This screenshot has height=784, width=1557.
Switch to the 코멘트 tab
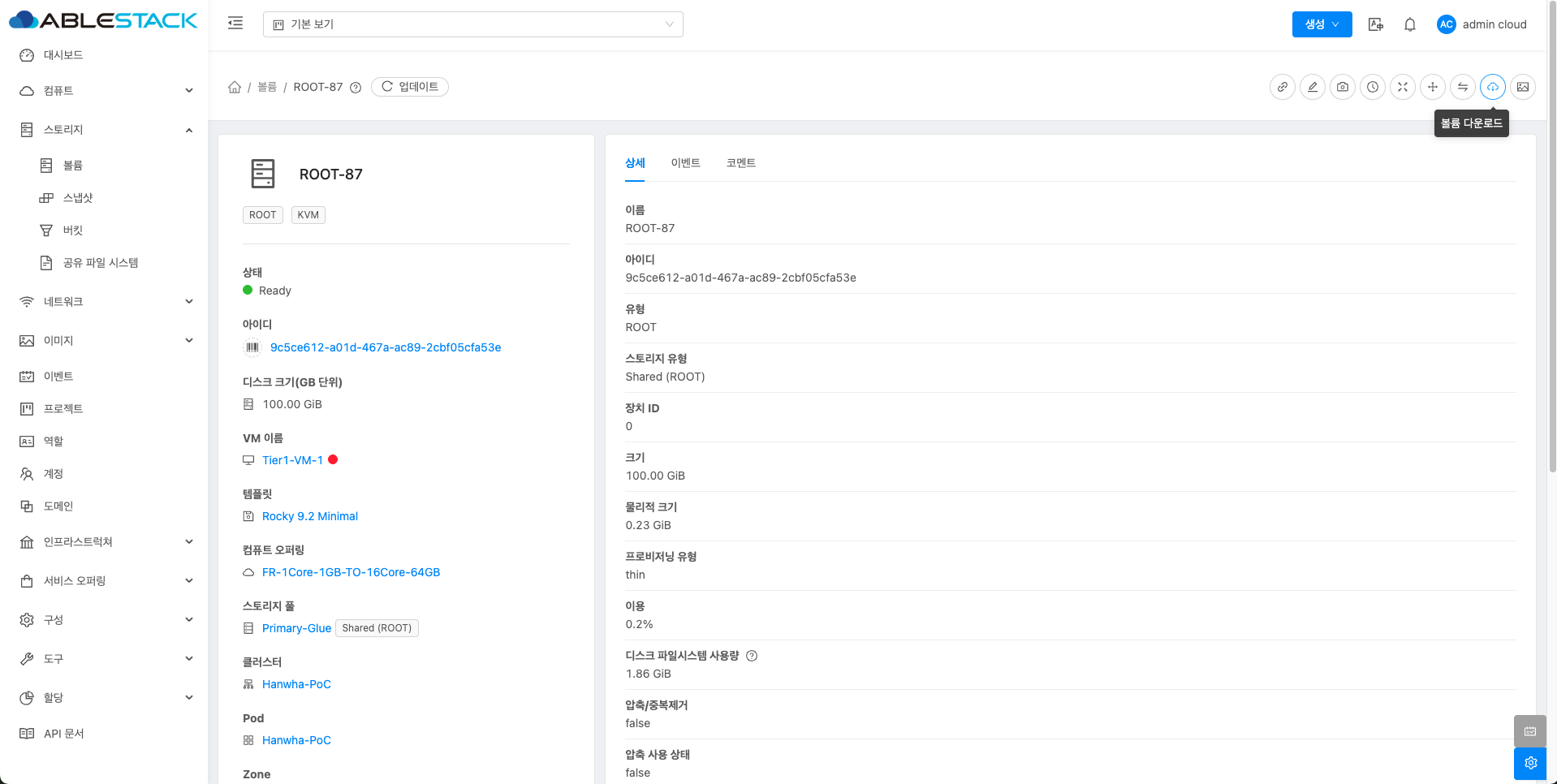(x=740, y=163)
